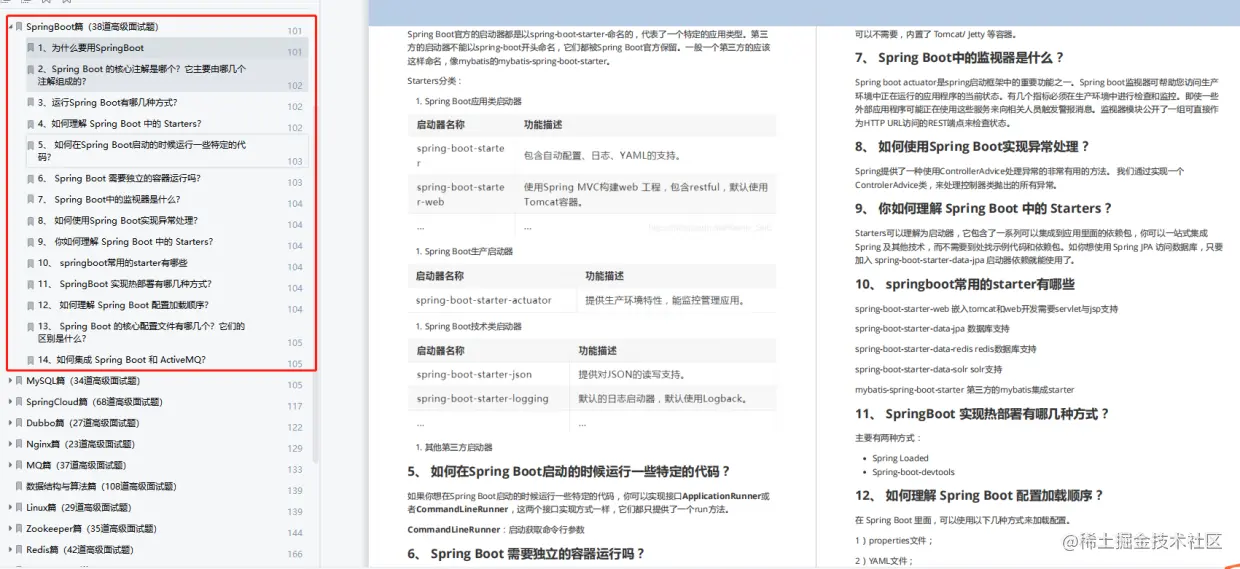Image resolution: width=1240 pixels, height=569 pixels.
Task: Open bookmark 10、springboot常用的starter有哪些
Action: tap(113, 263)
